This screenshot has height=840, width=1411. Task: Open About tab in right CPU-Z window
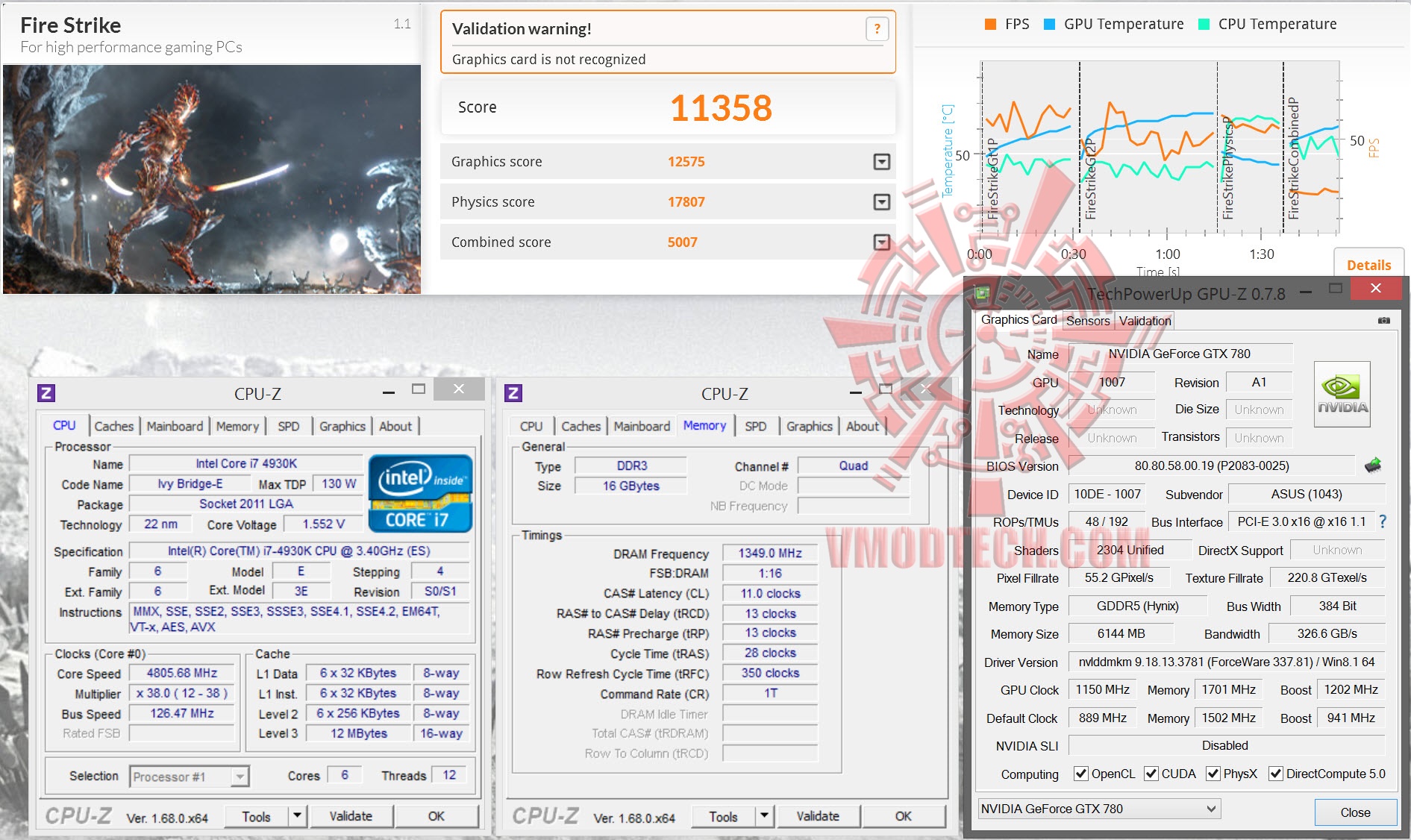click(863, 426)
